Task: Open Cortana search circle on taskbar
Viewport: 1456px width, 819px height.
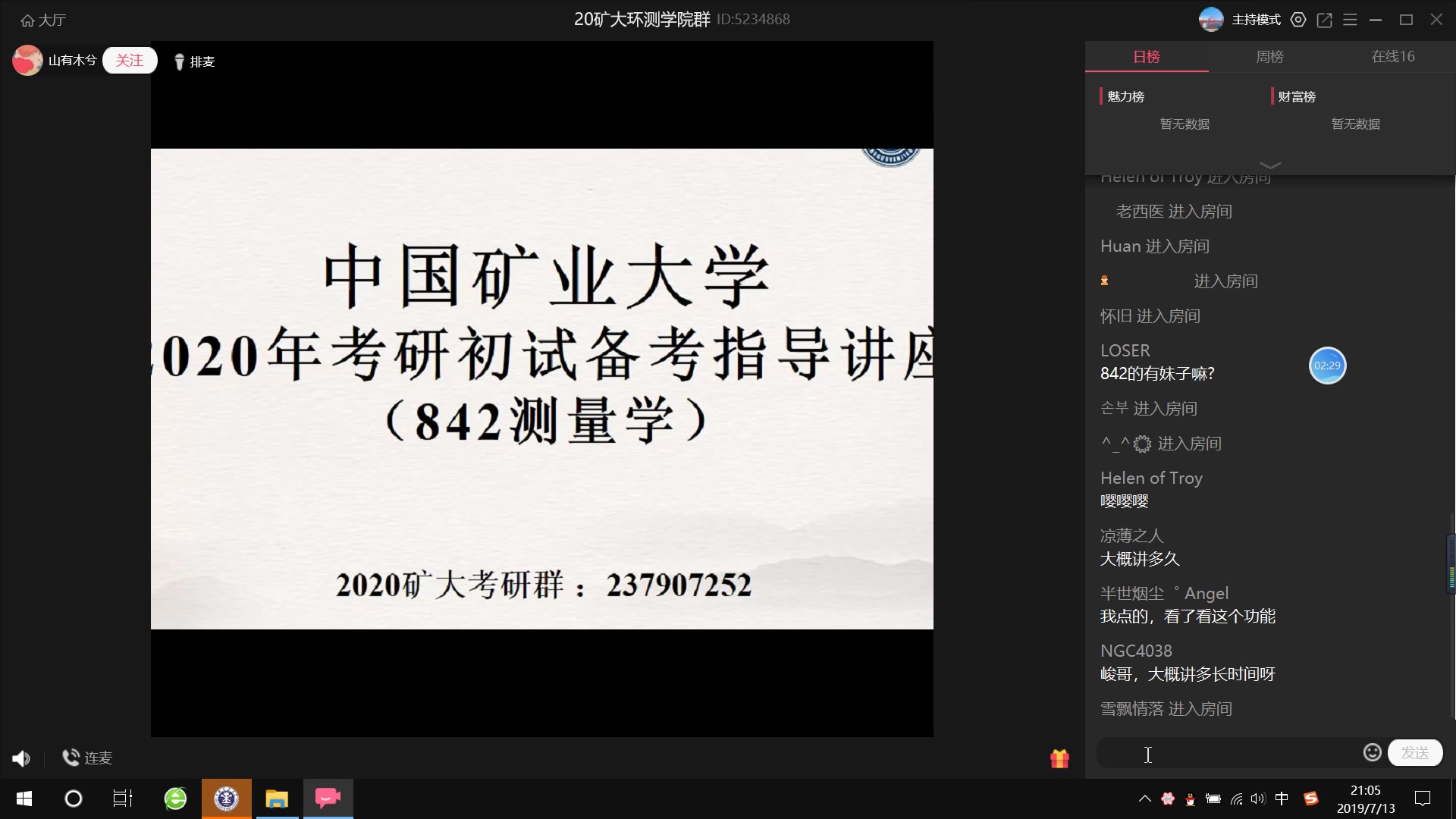Action: tap(74, 799)
